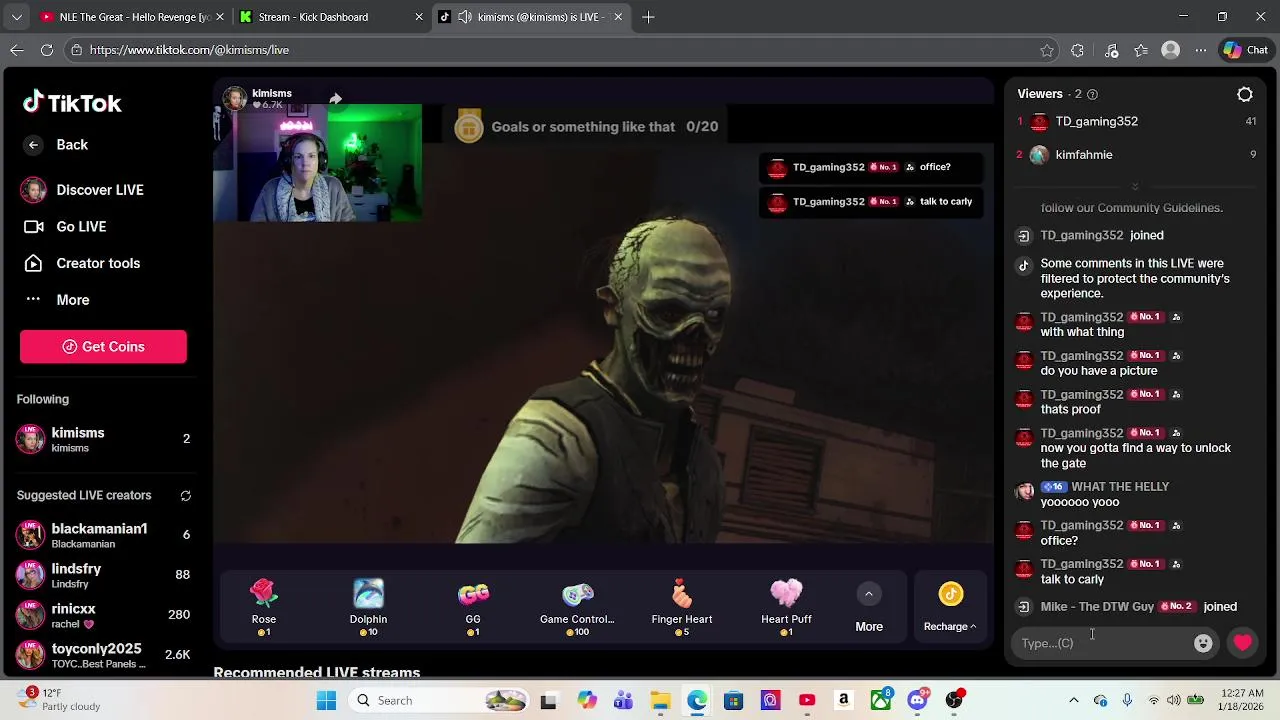
Task: Reload the page
Action: point(47,50)
